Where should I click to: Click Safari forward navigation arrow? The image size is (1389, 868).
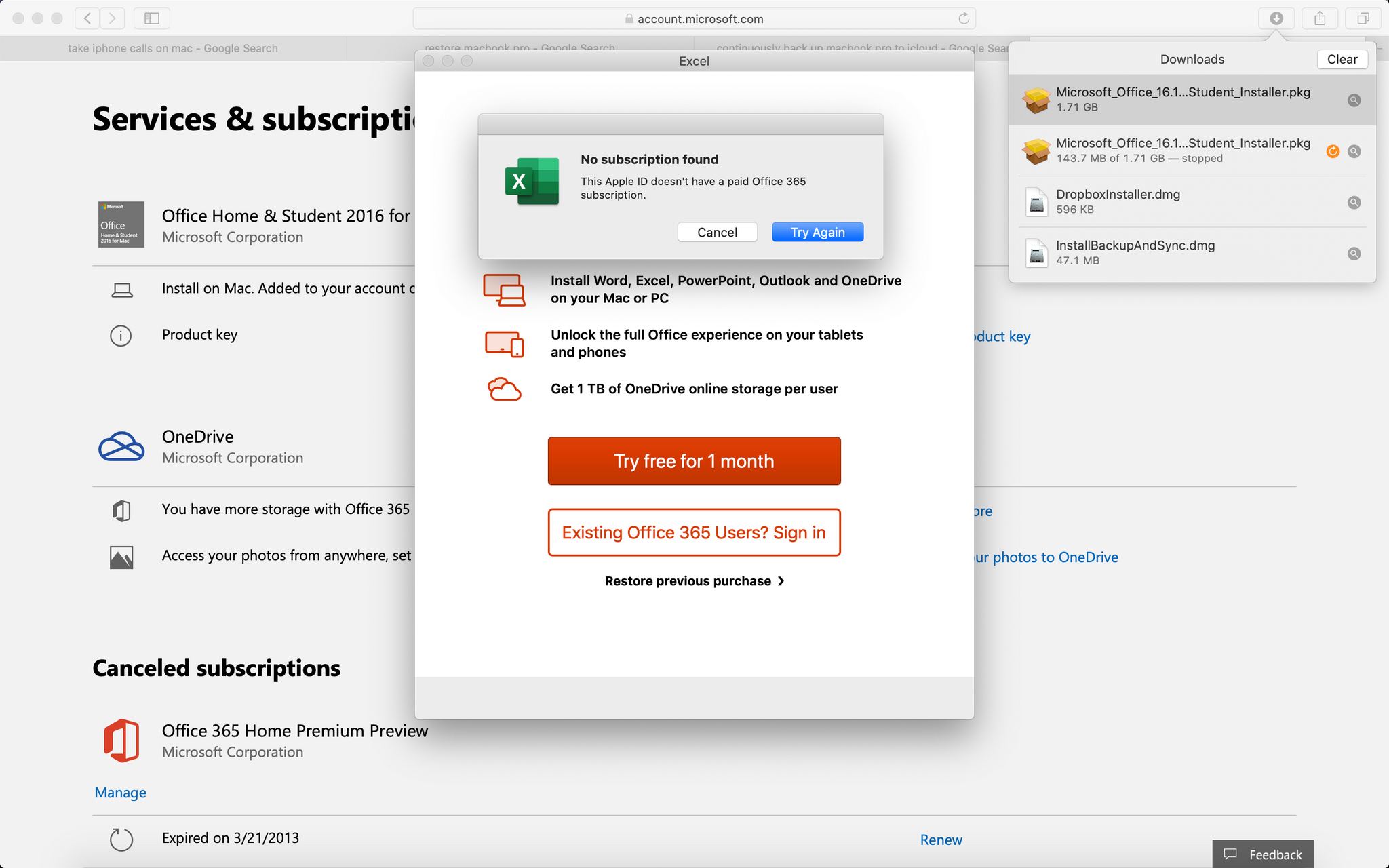[x=113, y=18]
